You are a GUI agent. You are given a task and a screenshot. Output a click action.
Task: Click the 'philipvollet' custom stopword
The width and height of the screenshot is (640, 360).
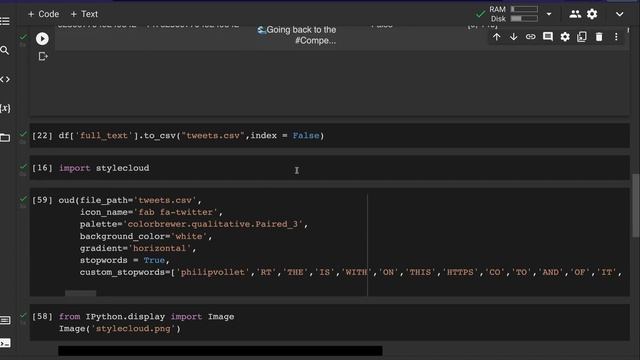point(212,272)
